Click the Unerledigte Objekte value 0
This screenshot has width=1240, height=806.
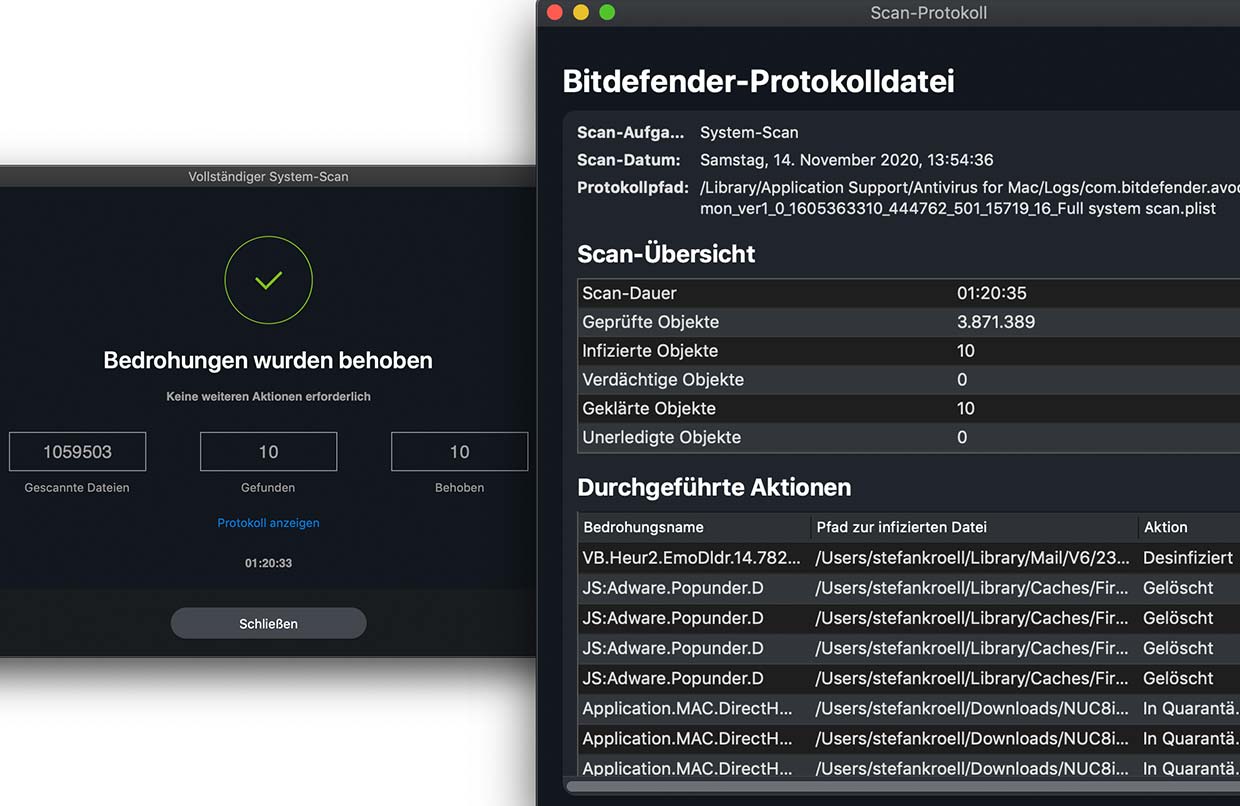(x=962, y=437)
